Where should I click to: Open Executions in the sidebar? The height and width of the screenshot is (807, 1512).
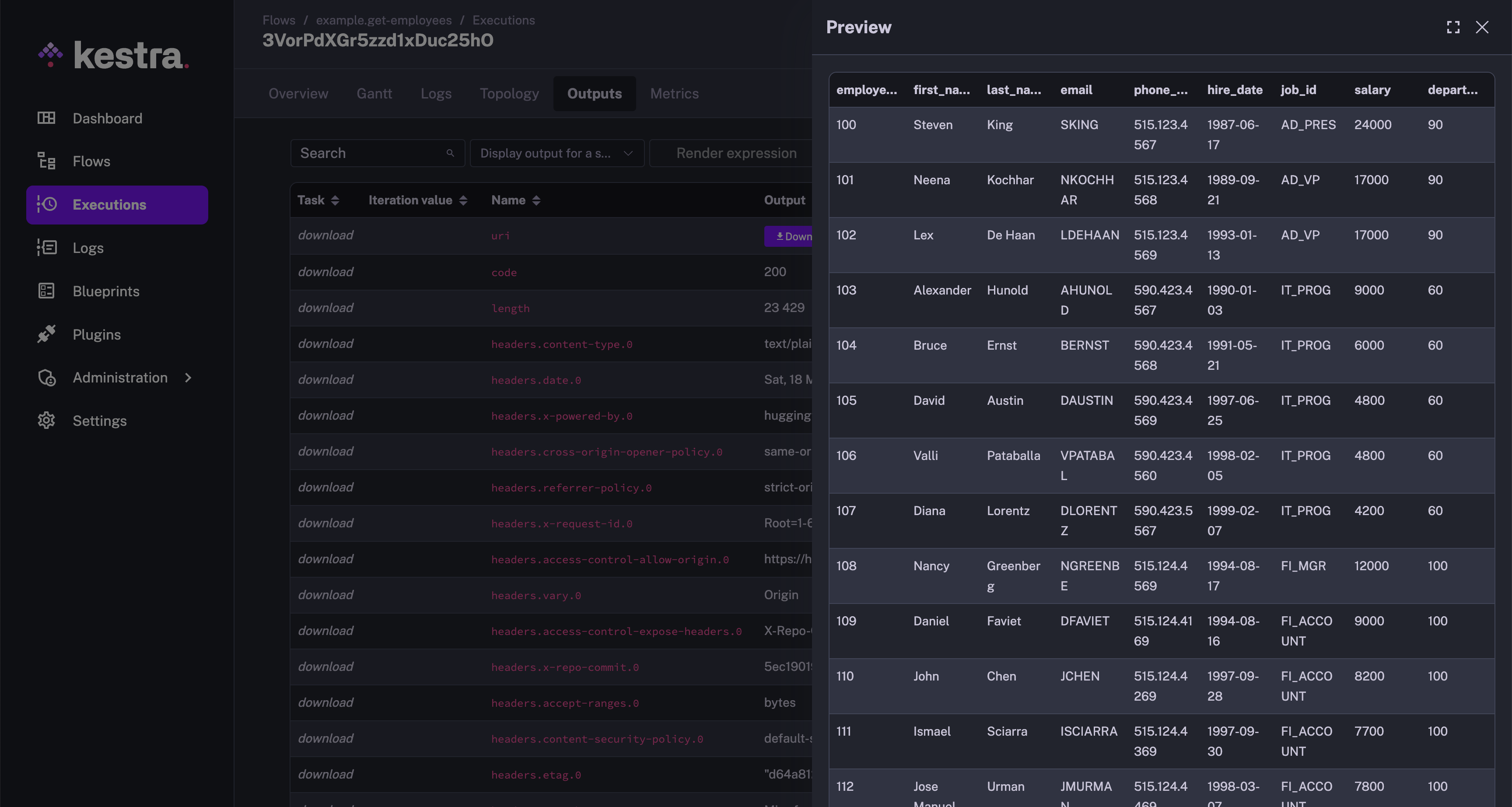click(117, 204)
